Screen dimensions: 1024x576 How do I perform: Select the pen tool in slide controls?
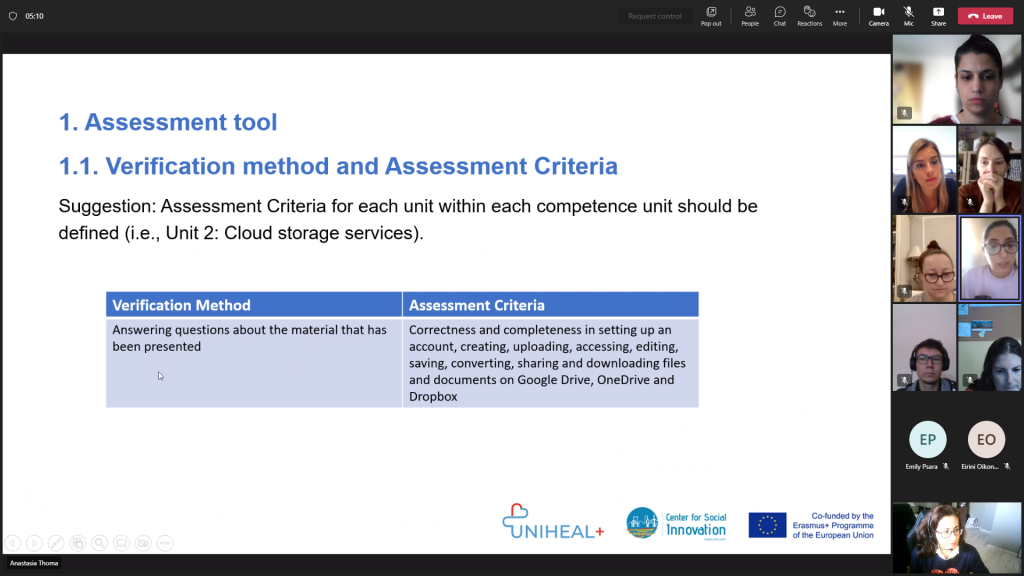pos(56,543)
